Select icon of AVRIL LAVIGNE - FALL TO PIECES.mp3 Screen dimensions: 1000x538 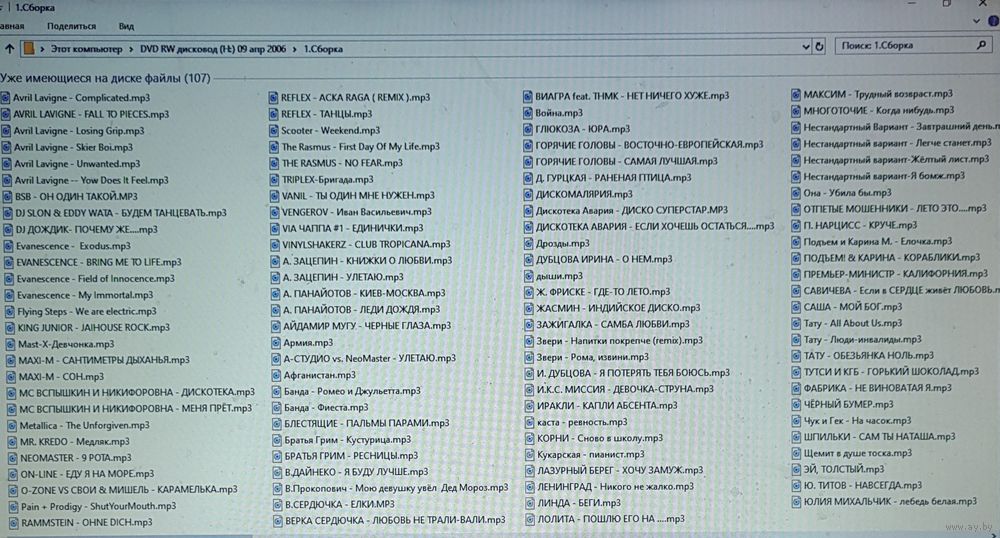[6, 114]
